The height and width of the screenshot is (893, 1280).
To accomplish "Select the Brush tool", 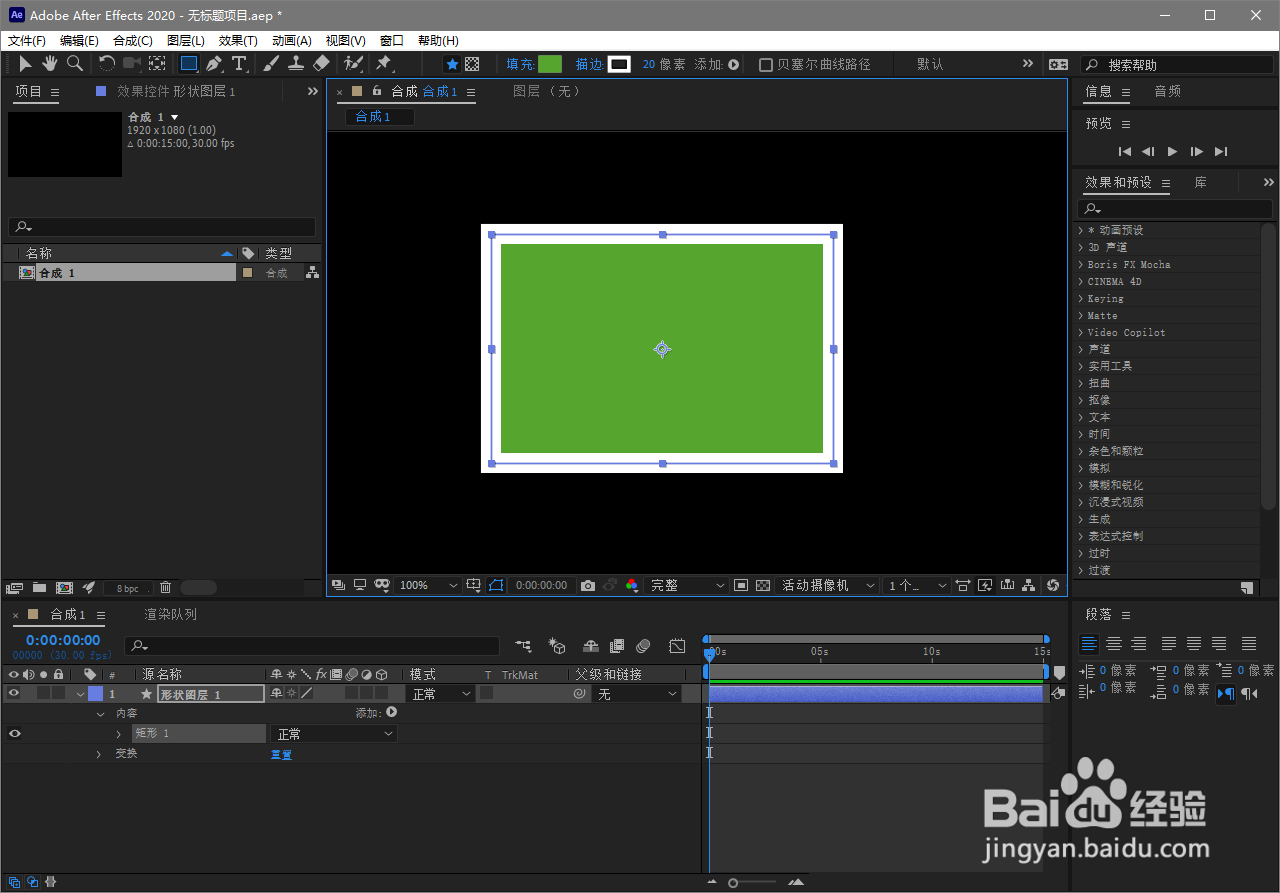I will click(x=271, y=63).
